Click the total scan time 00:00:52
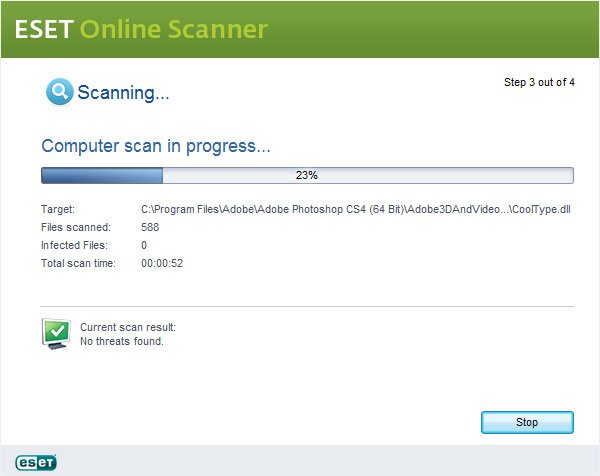 click(162, 263)
